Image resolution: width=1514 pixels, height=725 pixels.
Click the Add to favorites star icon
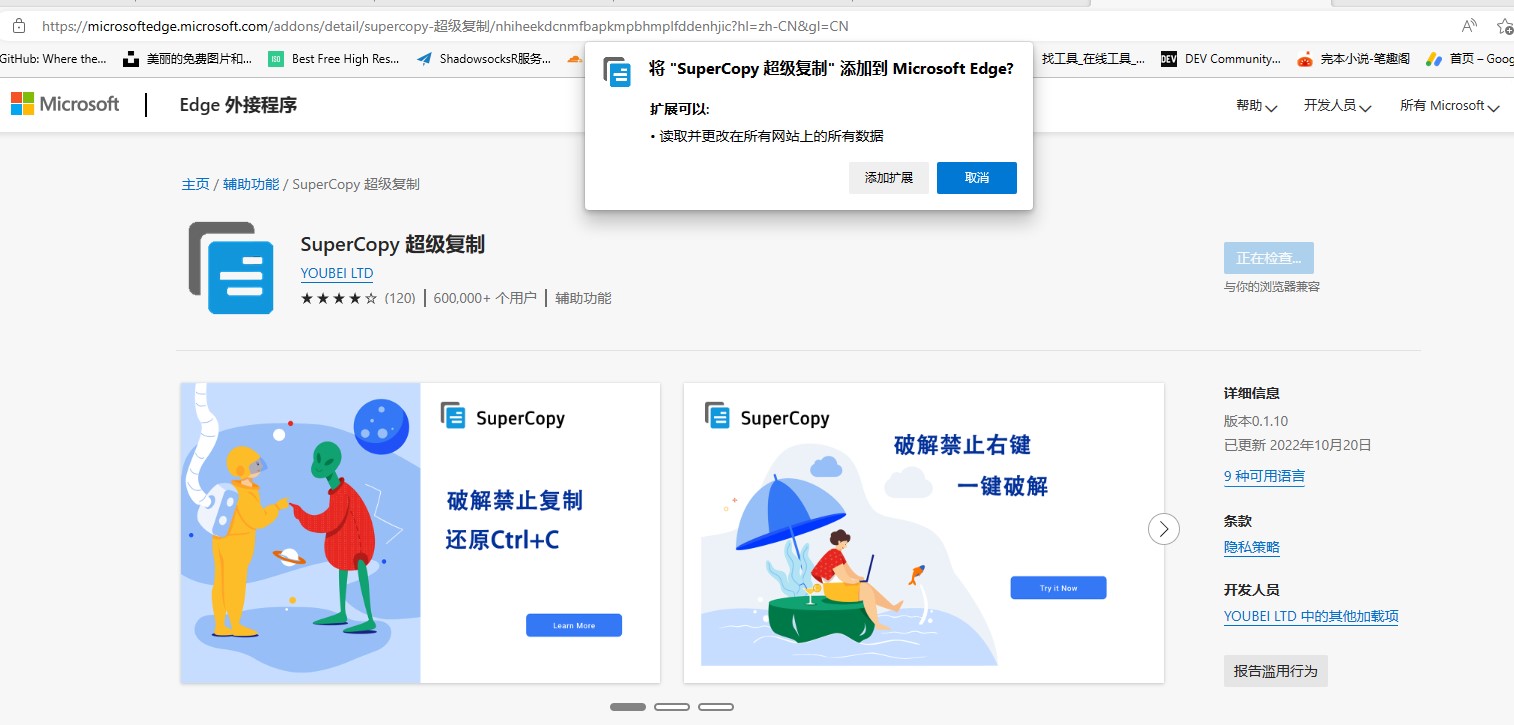(x=1506, y=27)
